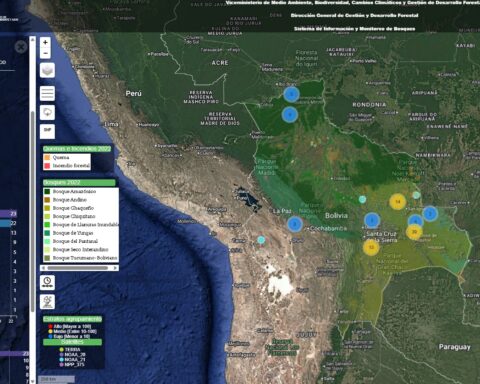Viewport: 480px width, 384px height.
Task: Click the Quemas e Incendios 2022 header
Action: tap(77, 149)
